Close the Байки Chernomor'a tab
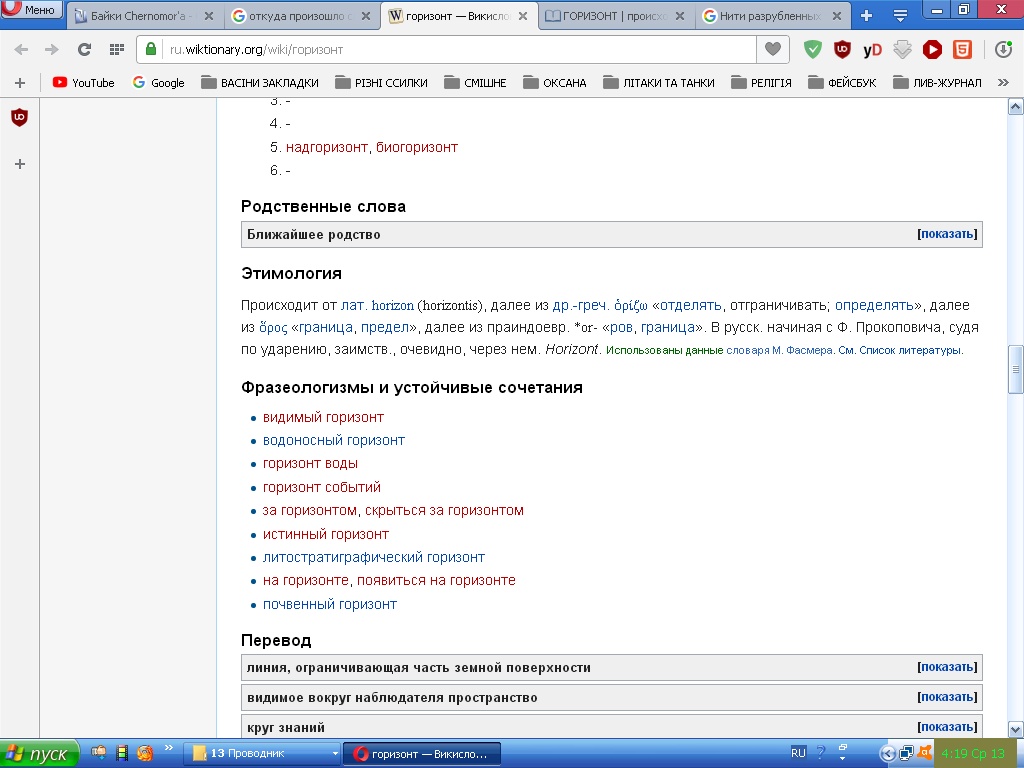 (x=209, y=16)
